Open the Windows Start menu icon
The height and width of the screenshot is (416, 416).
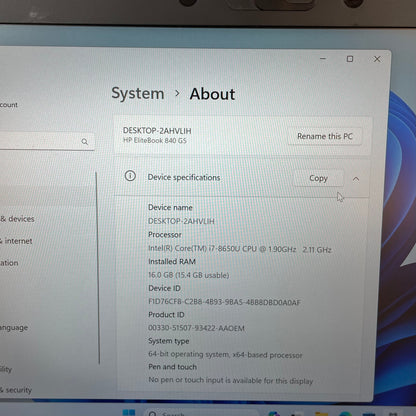pos(129,413)
